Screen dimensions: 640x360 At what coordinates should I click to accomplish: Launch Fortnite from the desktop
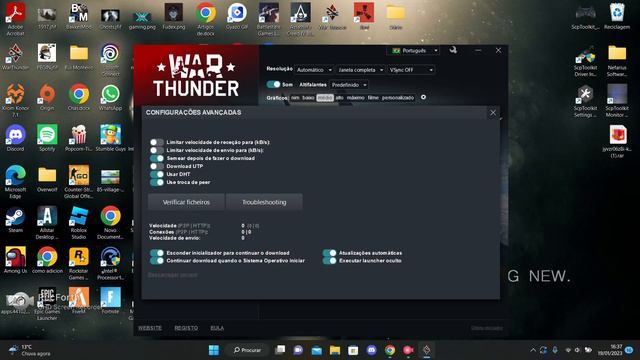tap(110, 301)
